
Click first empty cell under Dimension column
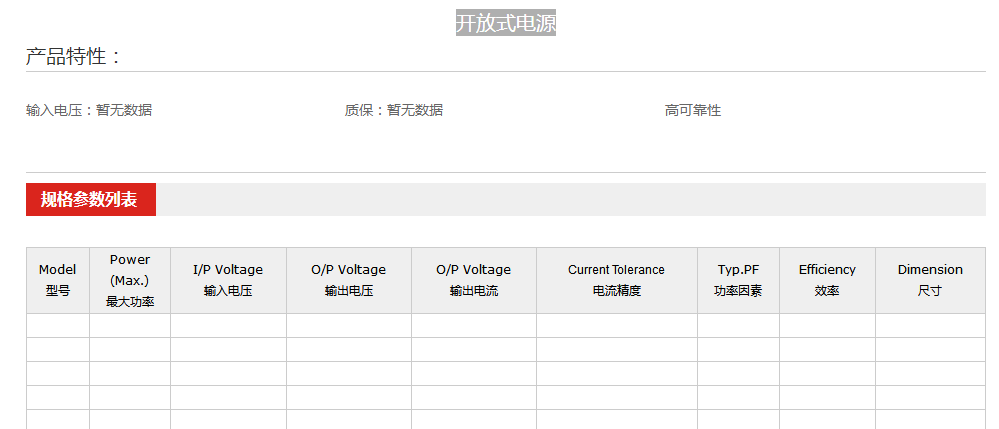tap(930, 326)
